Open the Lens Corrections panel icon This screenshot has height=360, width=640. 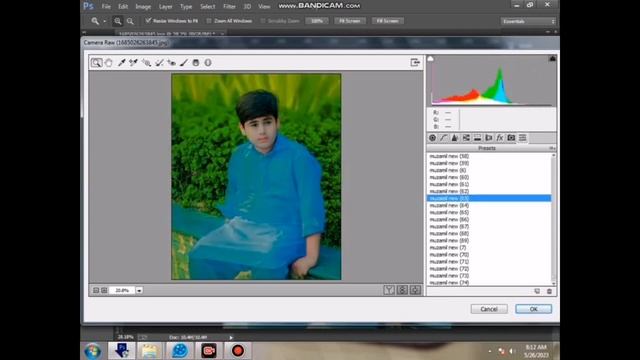489,138
